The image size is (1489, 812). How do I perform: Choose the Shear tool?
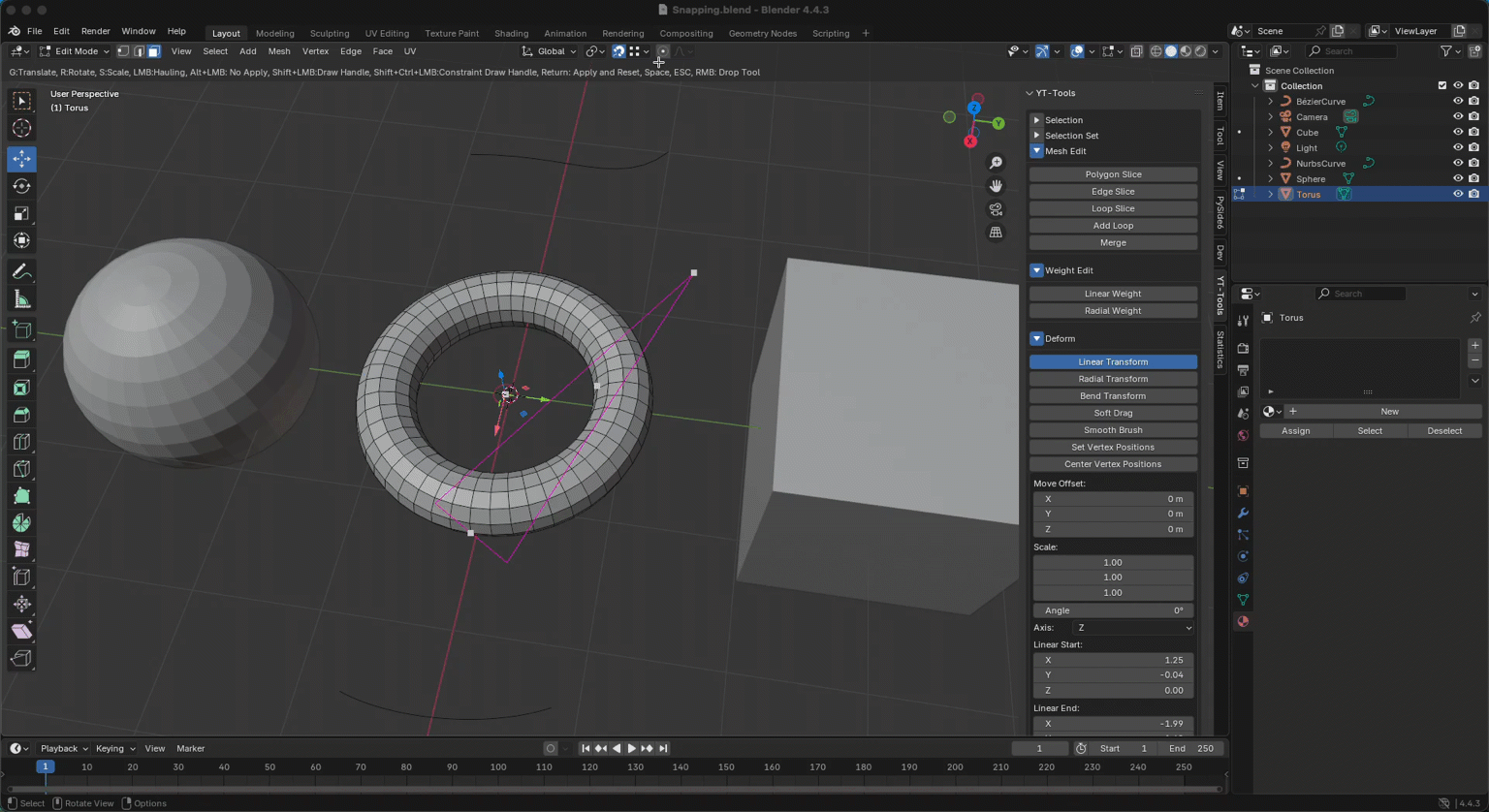[21, 632]
